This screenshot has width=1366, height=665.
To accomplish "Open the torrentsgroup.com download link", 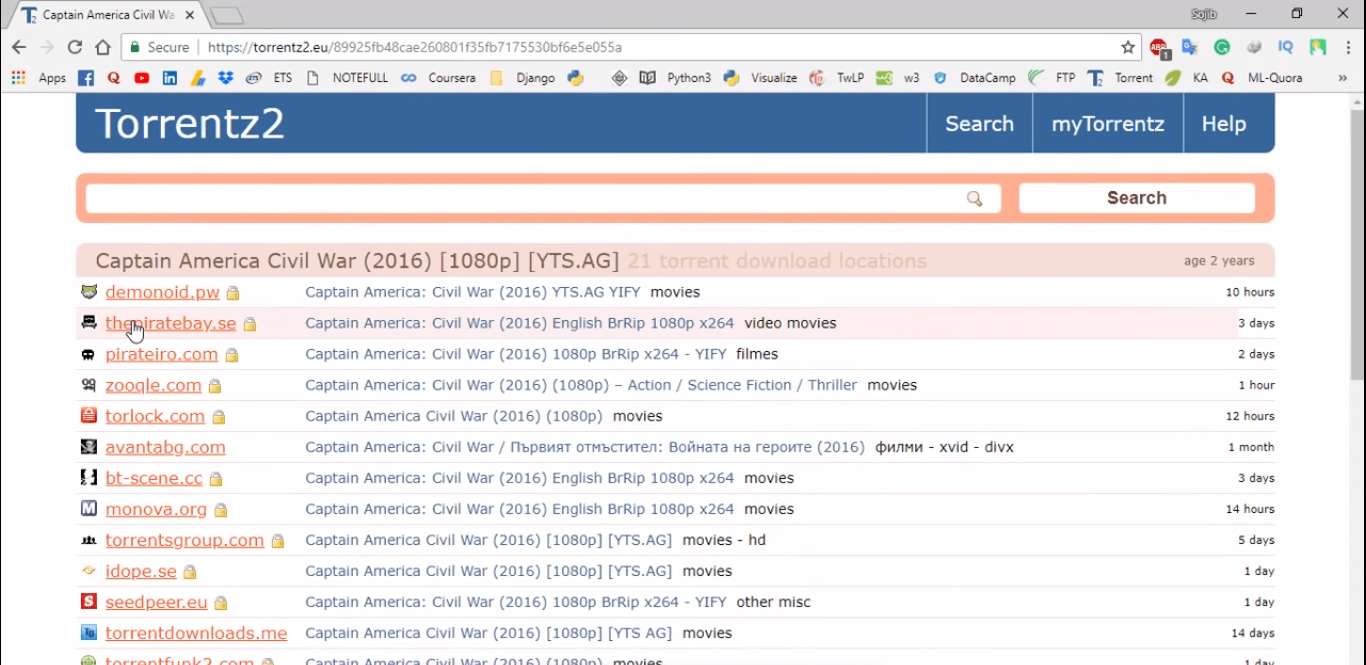I will tap(184, 540).
